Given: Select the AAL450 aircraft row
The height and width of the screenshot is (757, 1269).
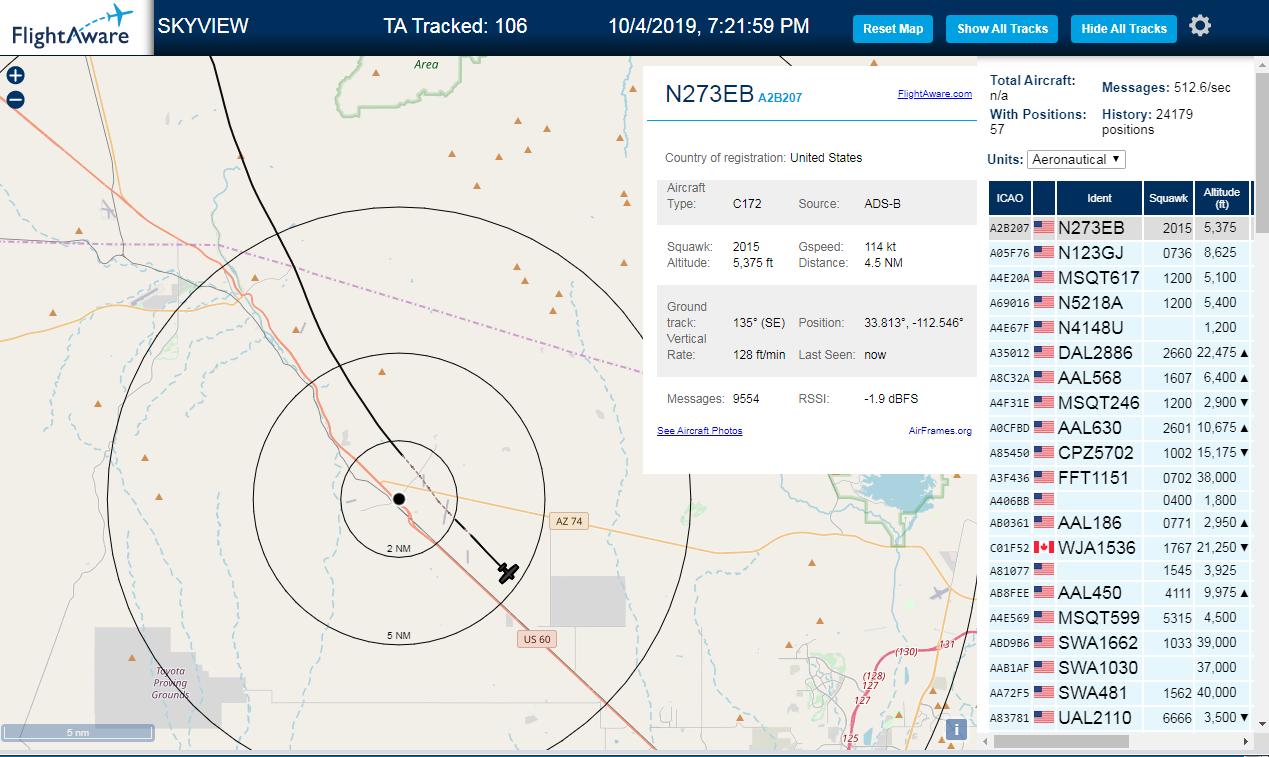Looking at the screenshot, I should coord(1119,593).
